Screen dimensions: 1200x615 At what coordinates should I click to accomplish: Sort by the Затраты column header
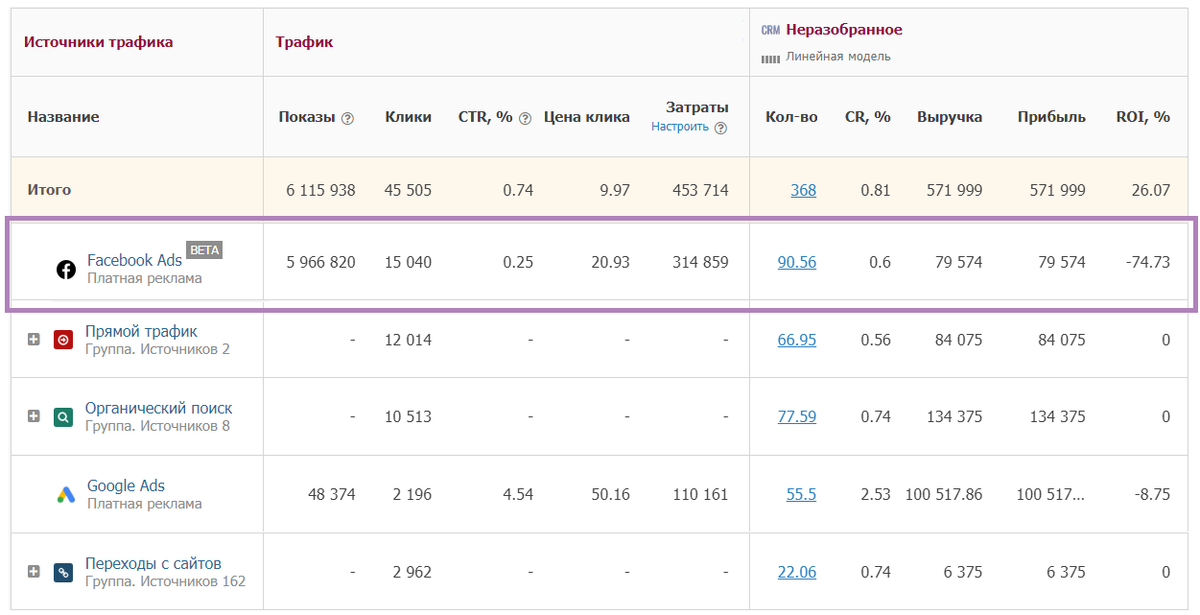pos(697,107)
